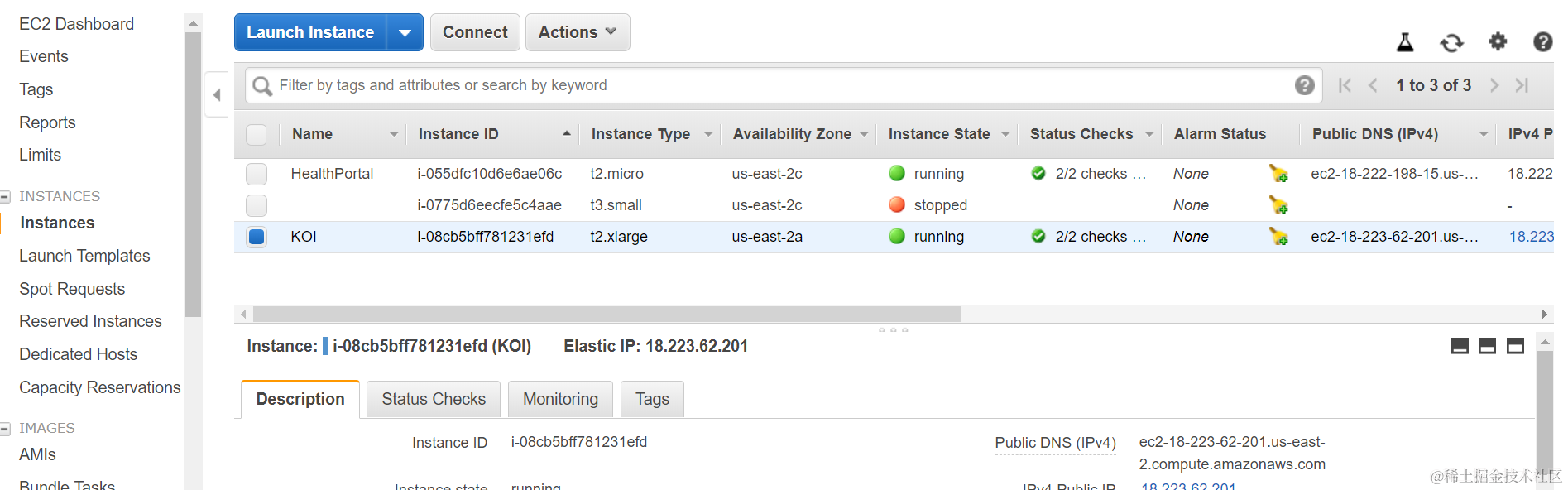Toggle the select-all instances checkbox

pyautogui.click(x=257, y=134)
